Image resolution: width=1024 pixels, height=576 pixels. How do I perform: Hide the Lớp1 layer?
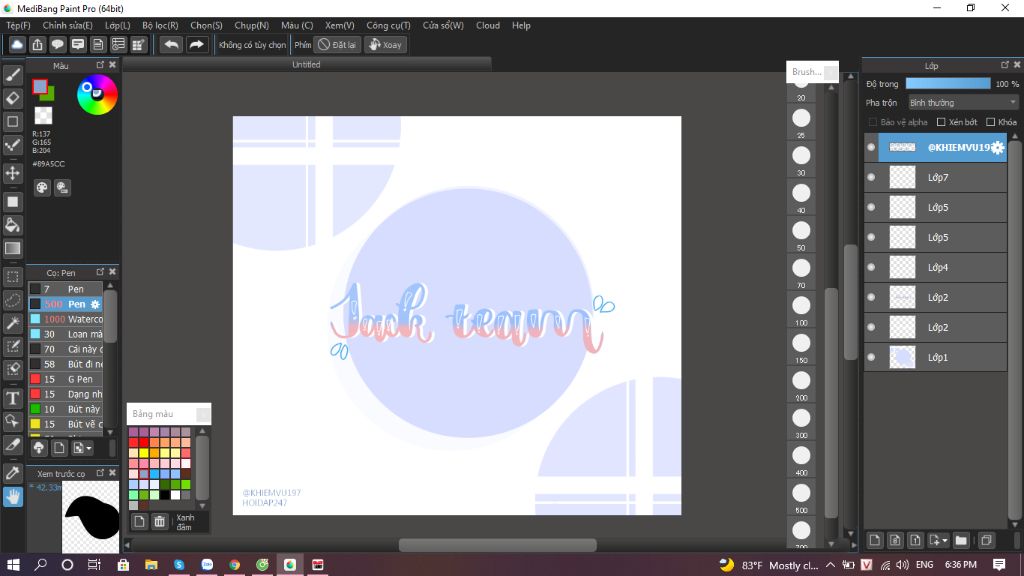[871, 357]
